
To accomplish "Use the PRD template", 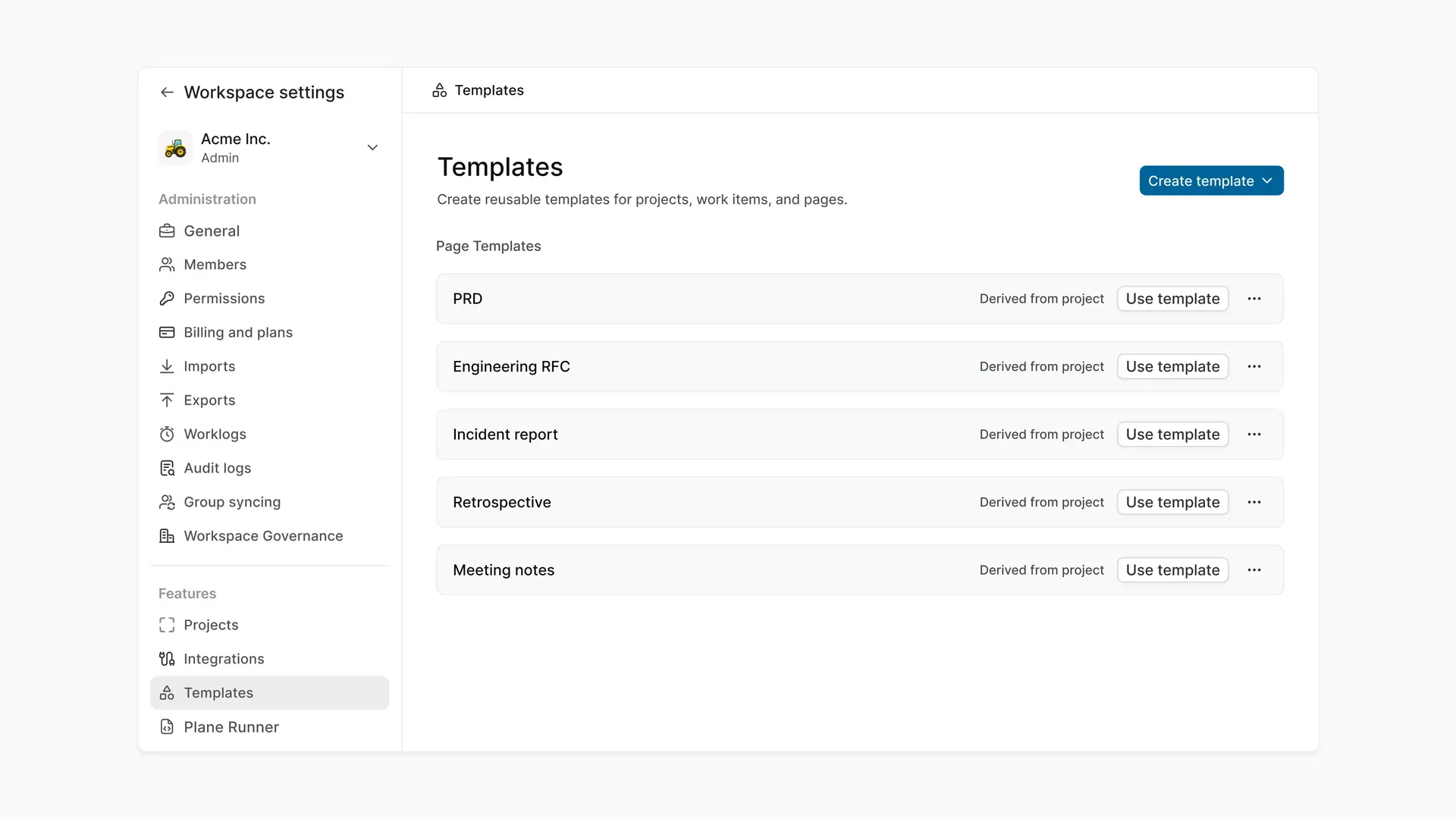I will 1172,299.
